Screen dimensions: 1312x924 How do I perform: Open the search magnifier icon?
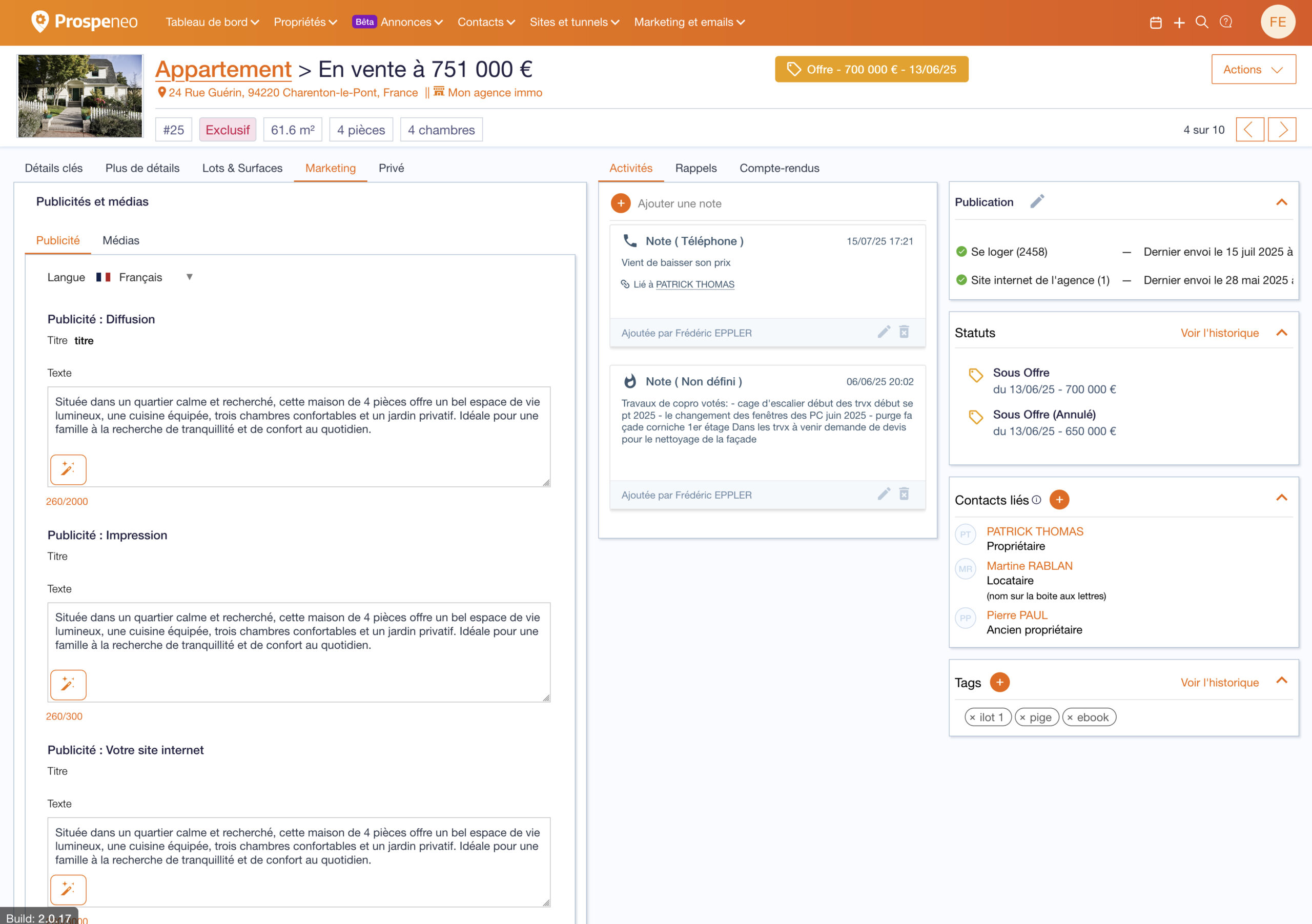(x=1202, y=22)
